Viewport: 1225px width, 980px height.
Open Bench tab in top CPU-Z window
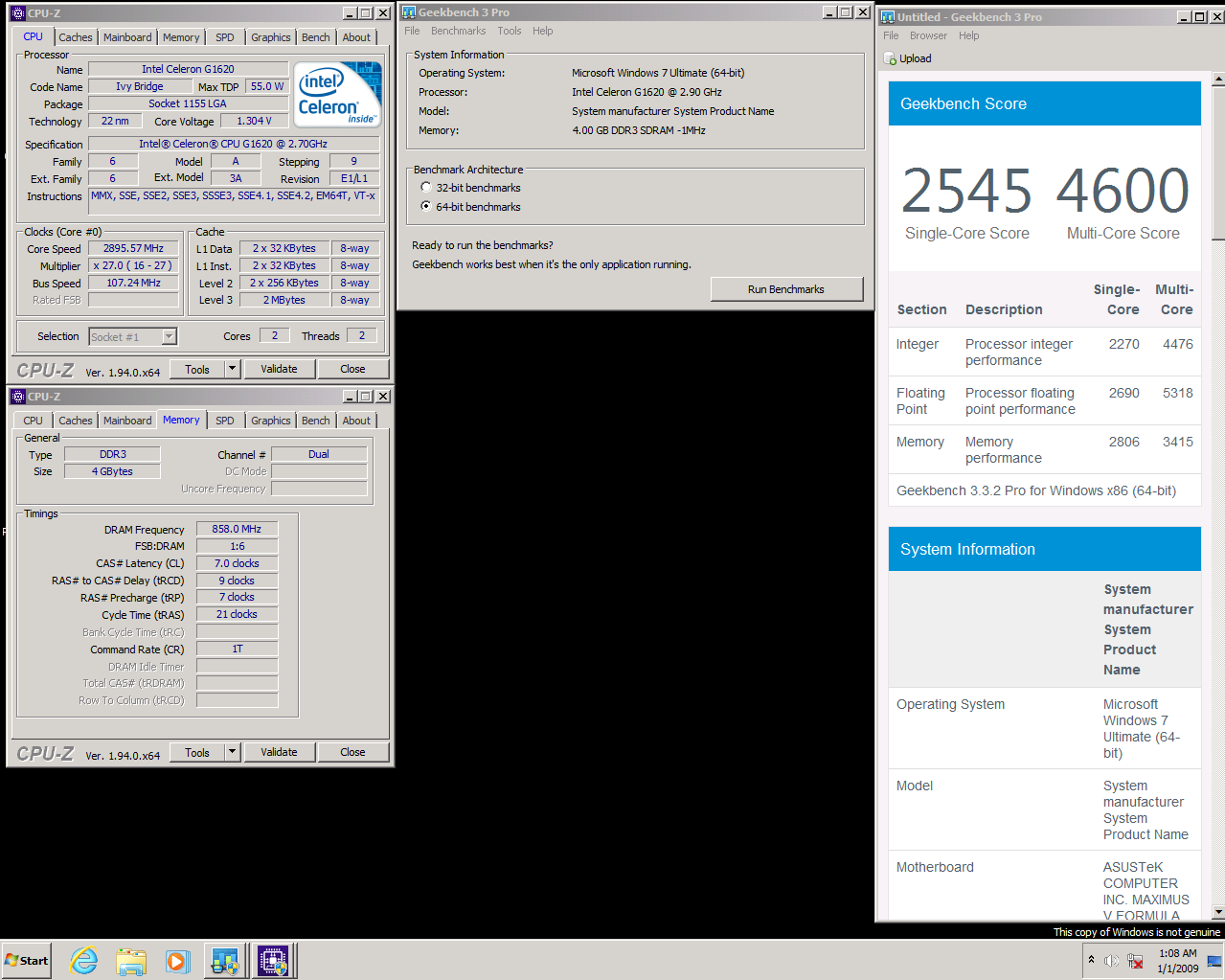click(316, 37)
